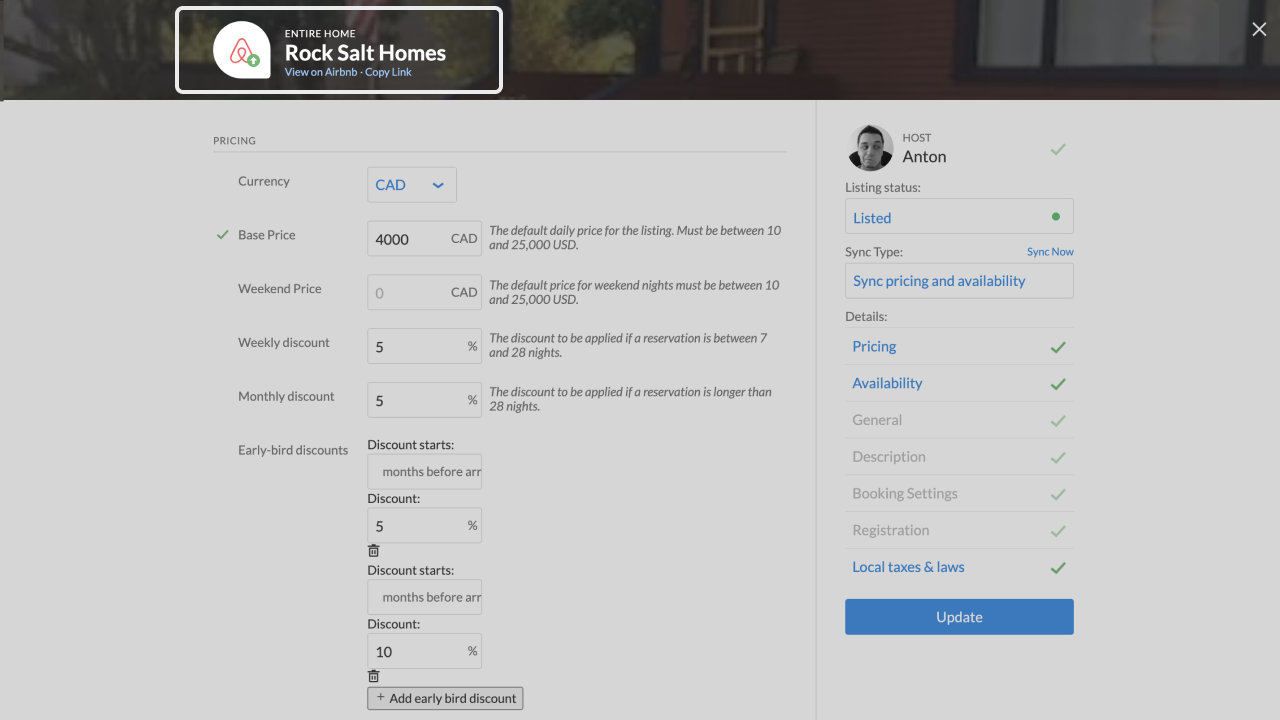Click the checkmark next to host Anton
The width and height of the screenshot is (1280, 720).
(x=1058, y=149)
